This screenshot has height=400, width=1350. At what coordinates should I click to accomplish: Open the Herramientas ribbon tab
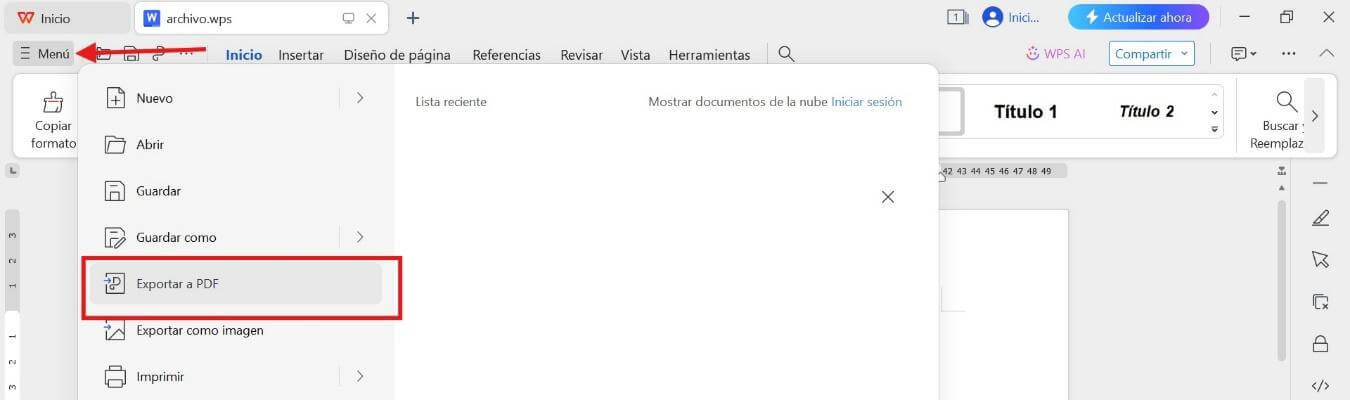(x=709, y=55)
